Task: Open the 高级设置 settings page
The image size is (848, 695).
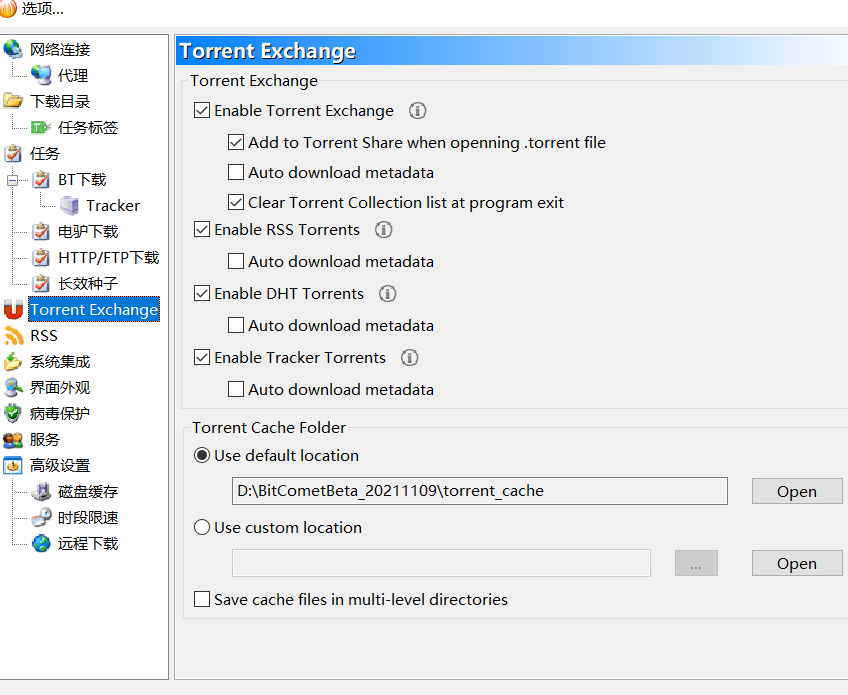Action: point(60,466)
